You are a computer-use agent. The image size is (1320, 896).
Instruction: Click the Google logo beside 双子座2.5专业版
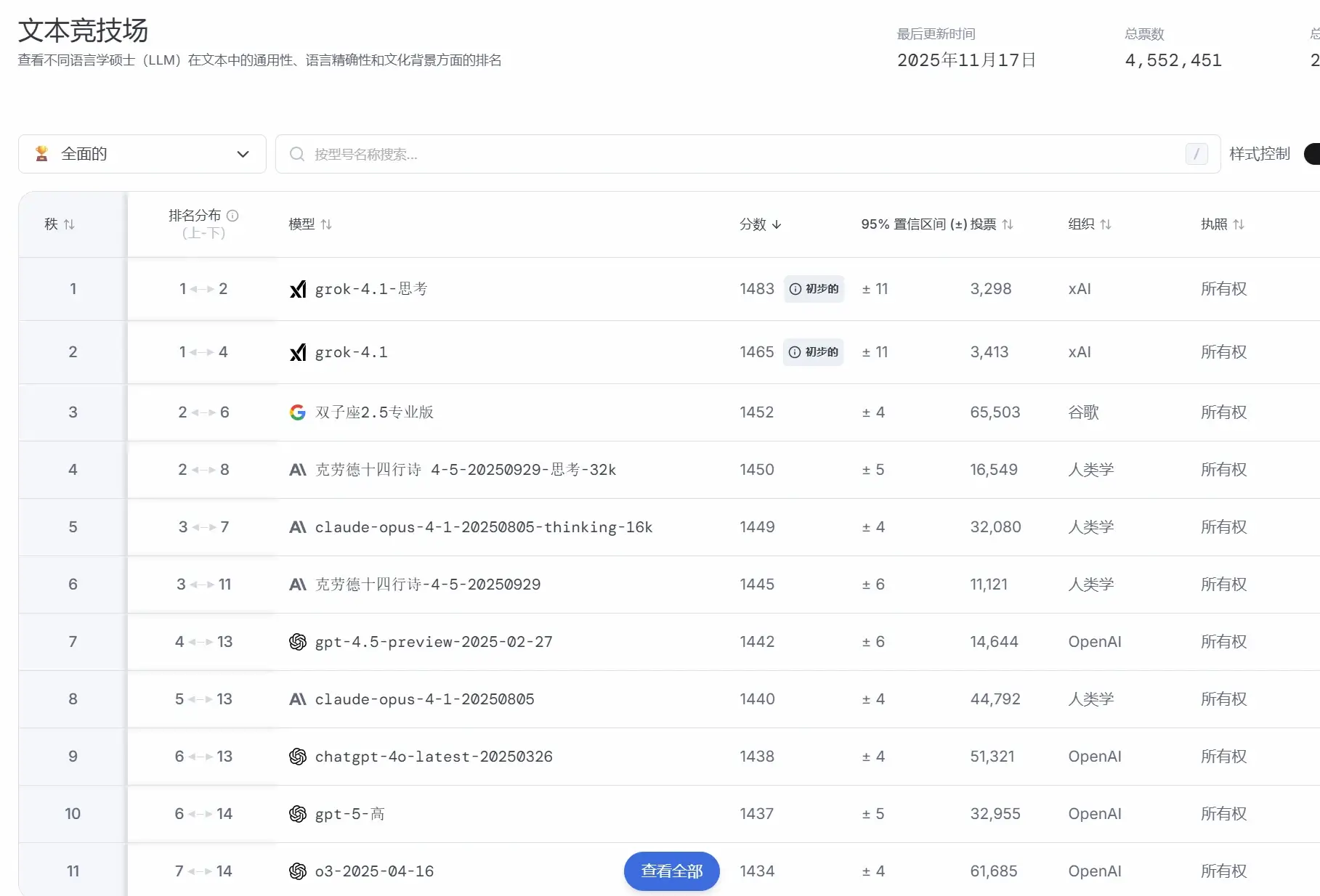[x=297, y=412]
